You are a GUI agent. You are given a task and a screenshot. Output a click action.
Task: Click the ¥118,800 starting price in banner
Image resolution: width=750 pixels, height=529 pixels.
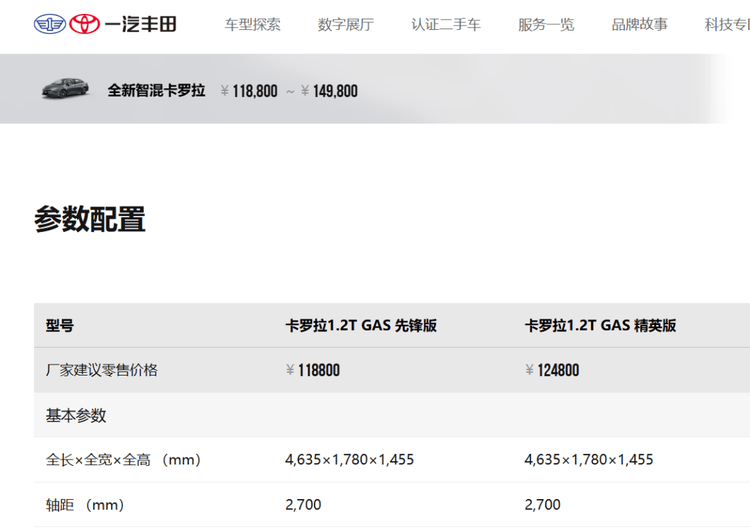[247, 91]
